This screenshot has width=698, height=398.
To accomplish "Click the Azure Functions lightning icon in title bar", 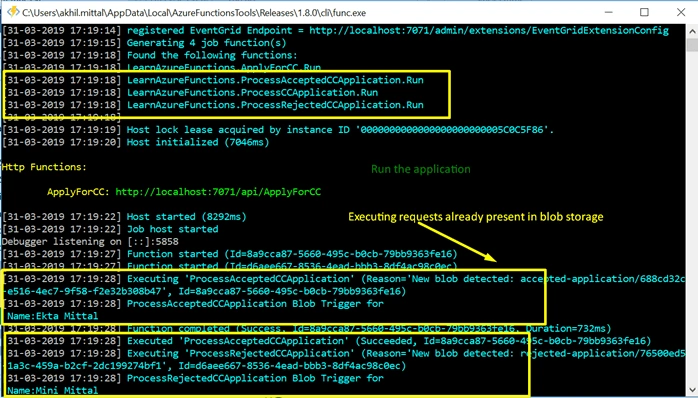I will pos(13,11).
